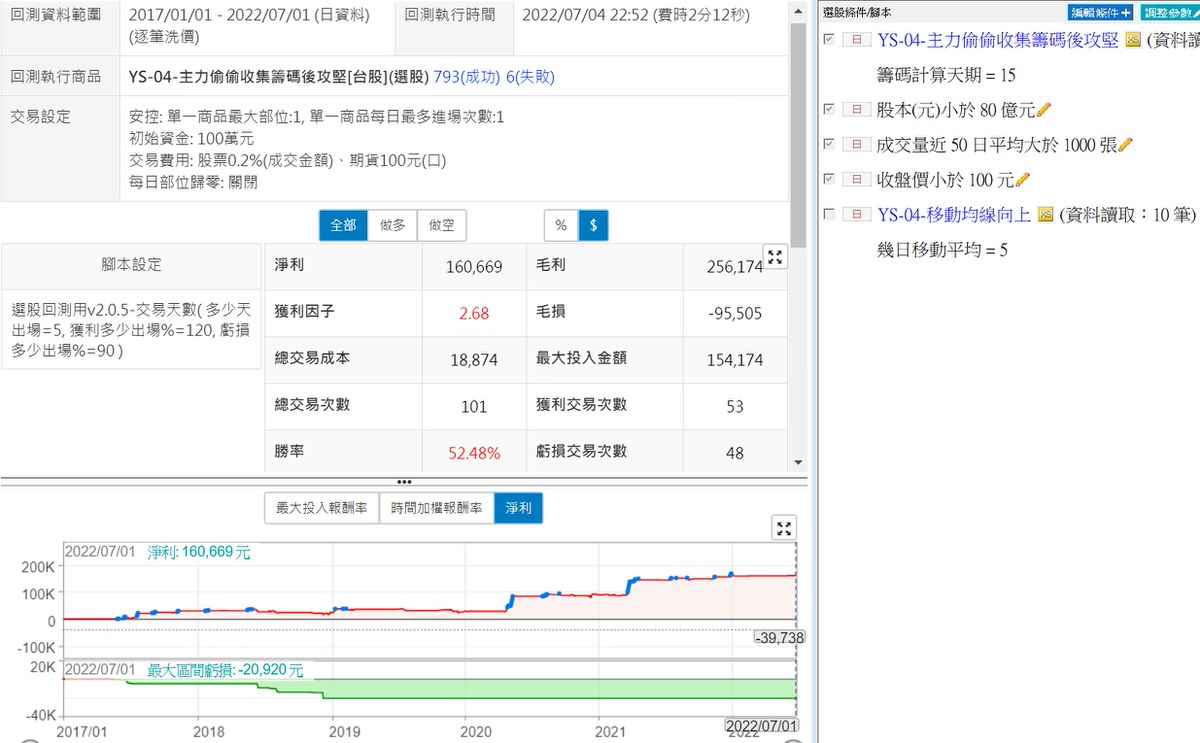This screenshot has width=1200, height=743.
Task: Open XS script icon for YS-04-移動均線向上
Action: pos(1046,215)
